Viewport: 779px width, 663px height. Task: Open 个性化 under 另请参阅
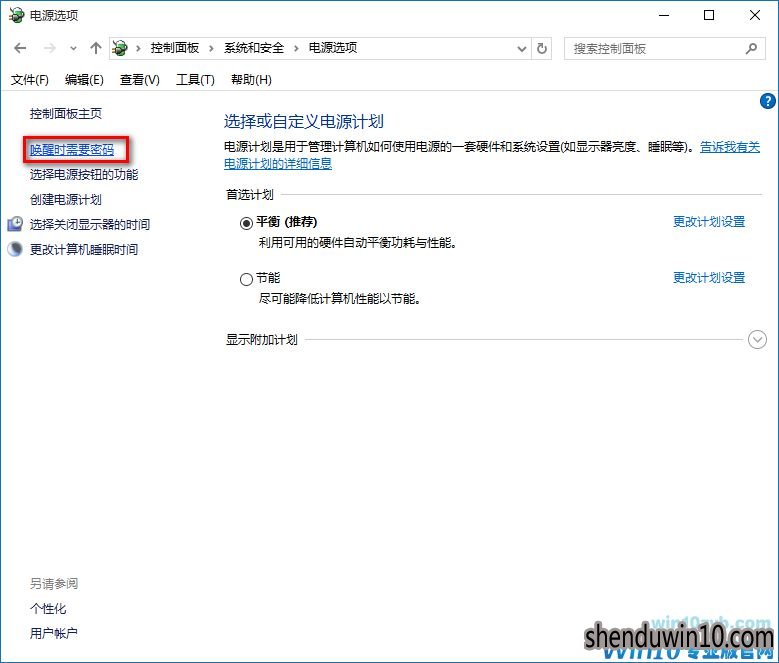(x=48, y=608)
